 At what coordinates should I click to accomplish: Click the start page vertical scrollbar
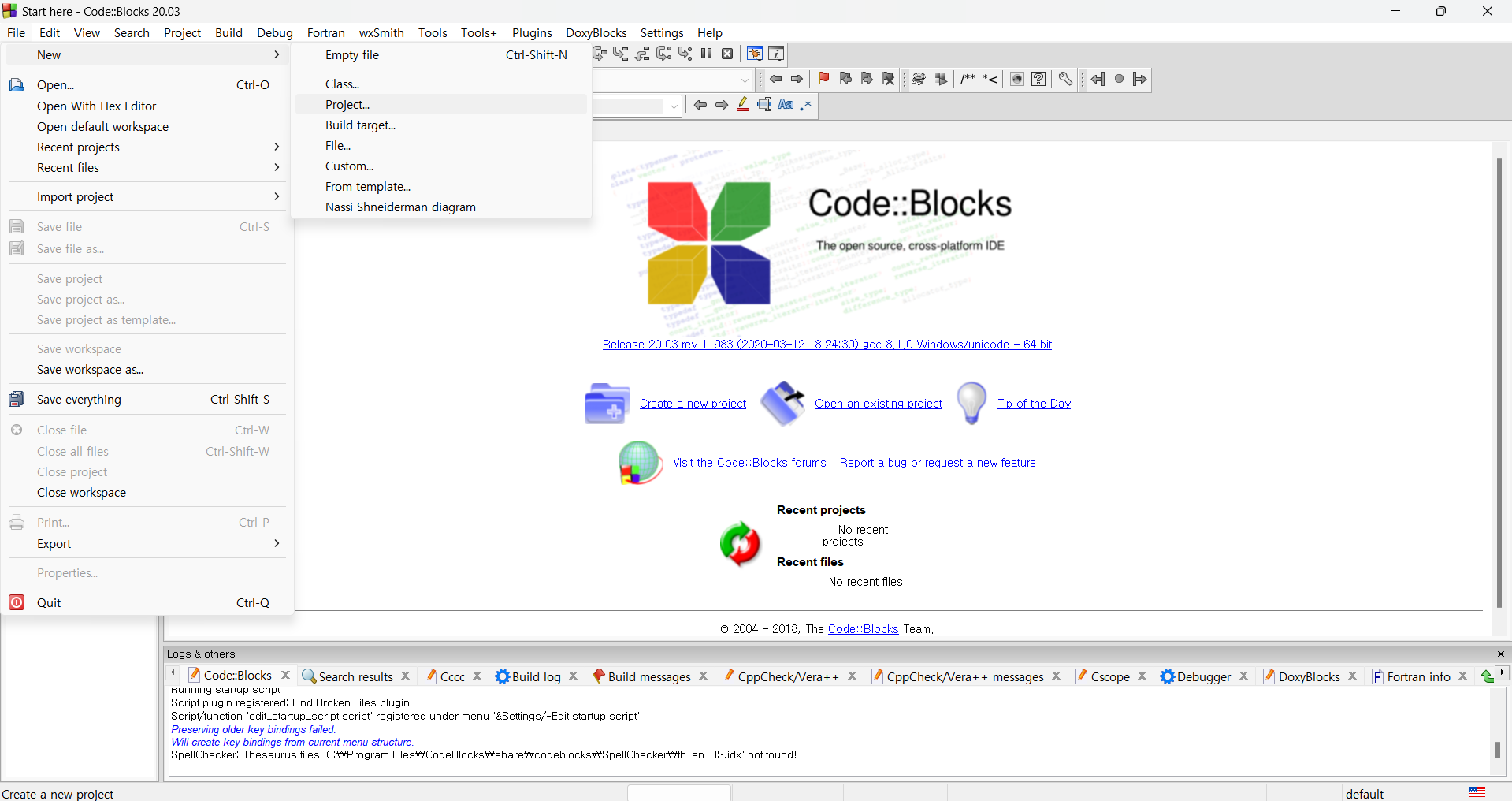(x=1499, y=383)
